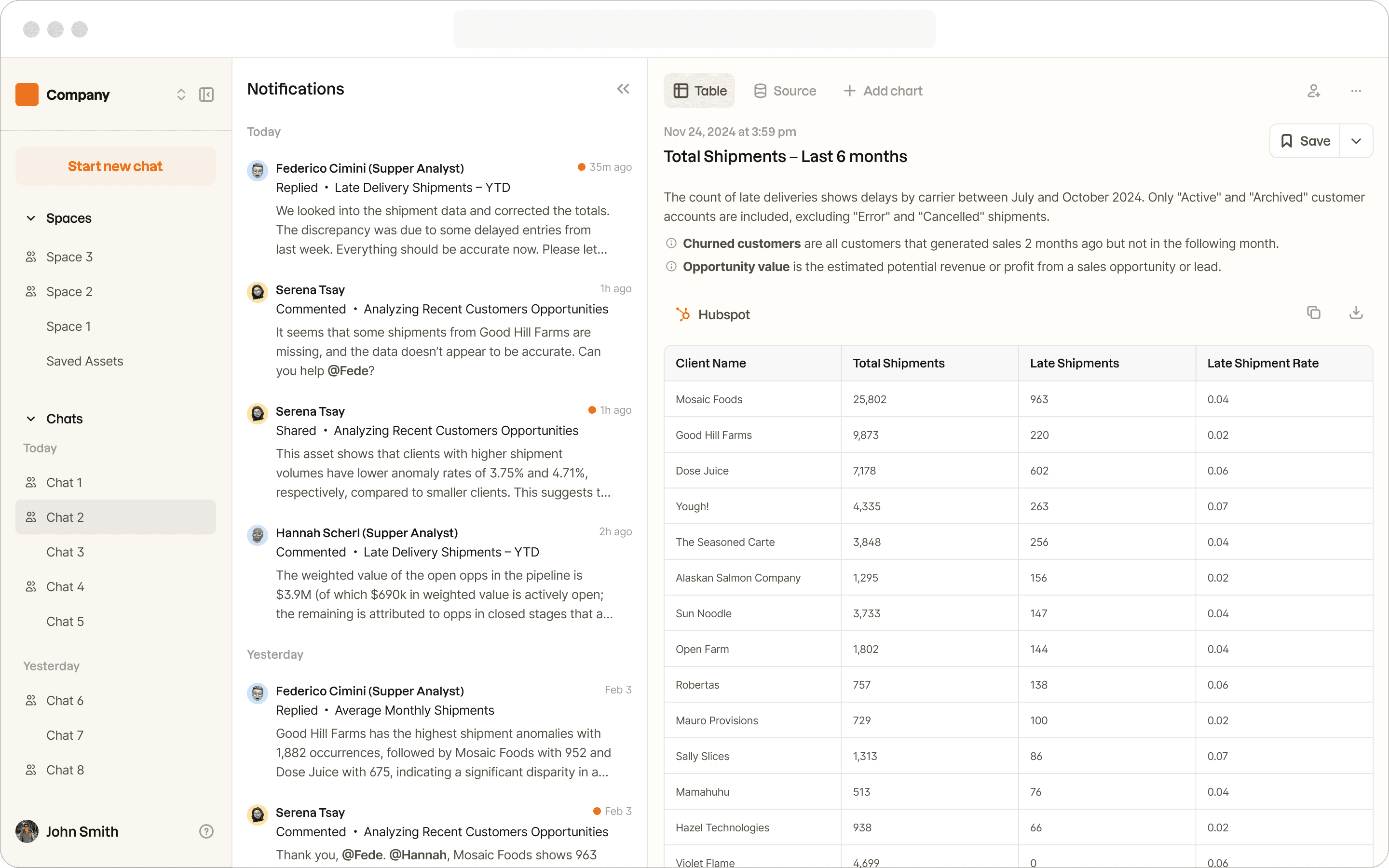Click the add user share icon
This screenshot has height=868, width=1389.
click(x=1314, y=91)
